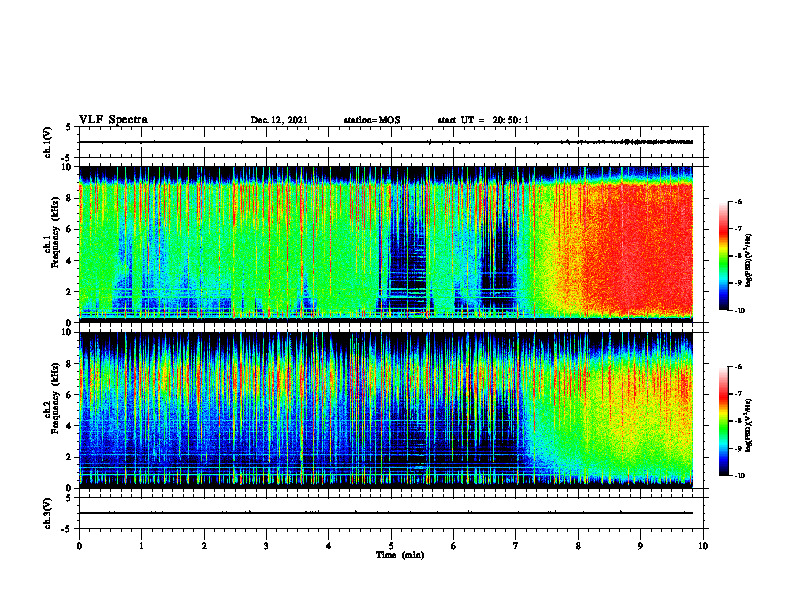Click the "-6" tick on ch.1 colorbar
The image size is (792, 612).
[738, 201]
